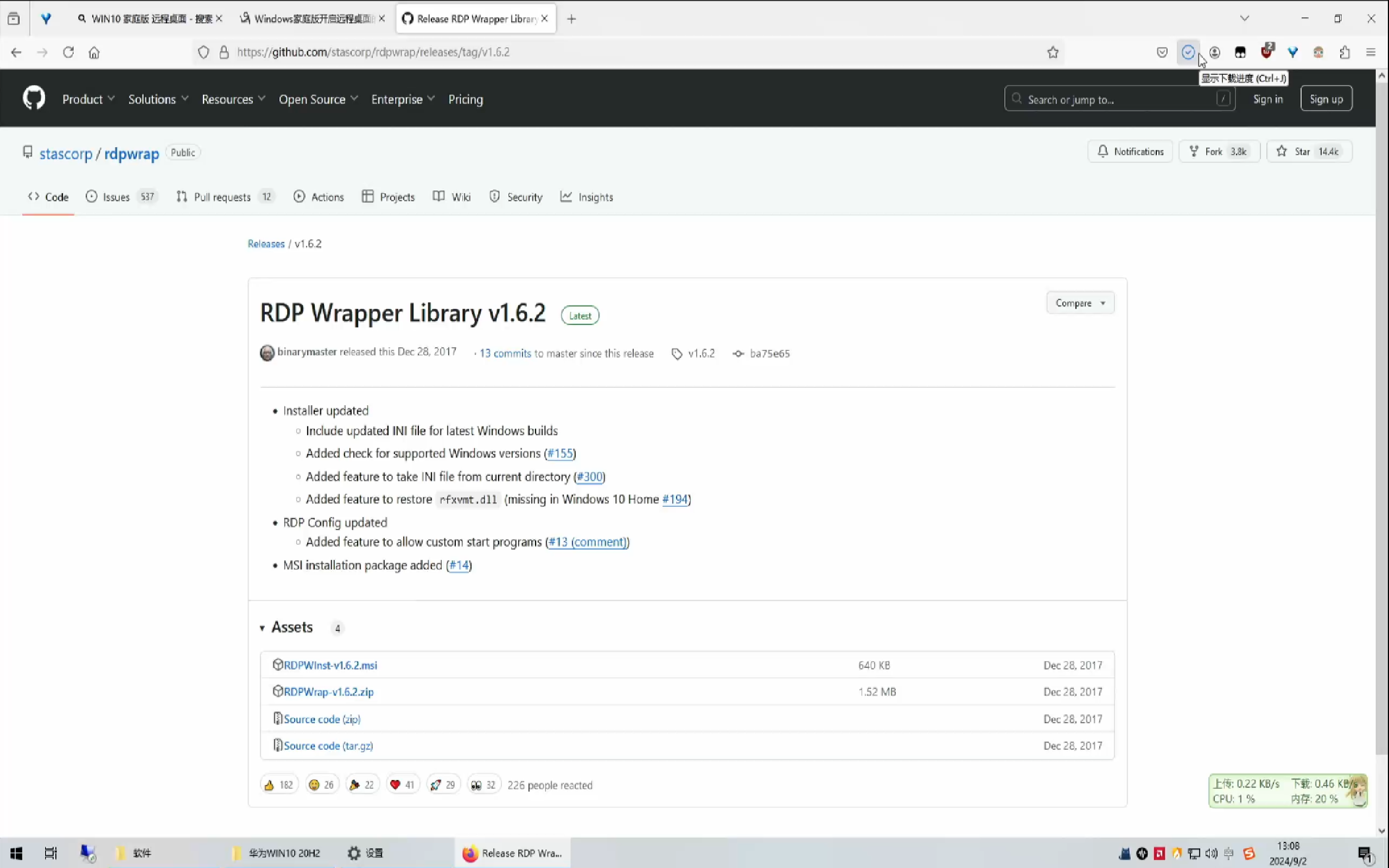Open the Compare dropdown
The height and width of the screenshot is (868, 1389).
(x=1080, y=303)
